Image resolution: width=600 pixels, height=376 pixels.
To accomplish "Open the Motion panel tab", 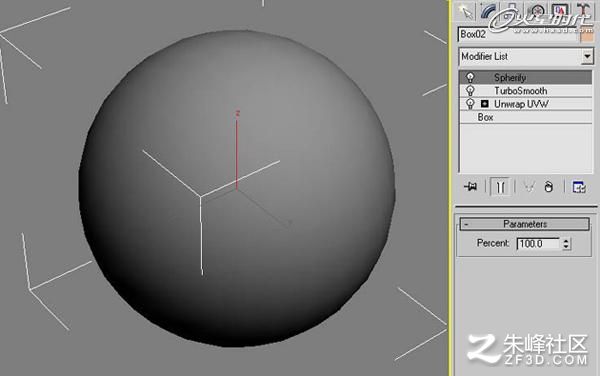I will 537,11.
